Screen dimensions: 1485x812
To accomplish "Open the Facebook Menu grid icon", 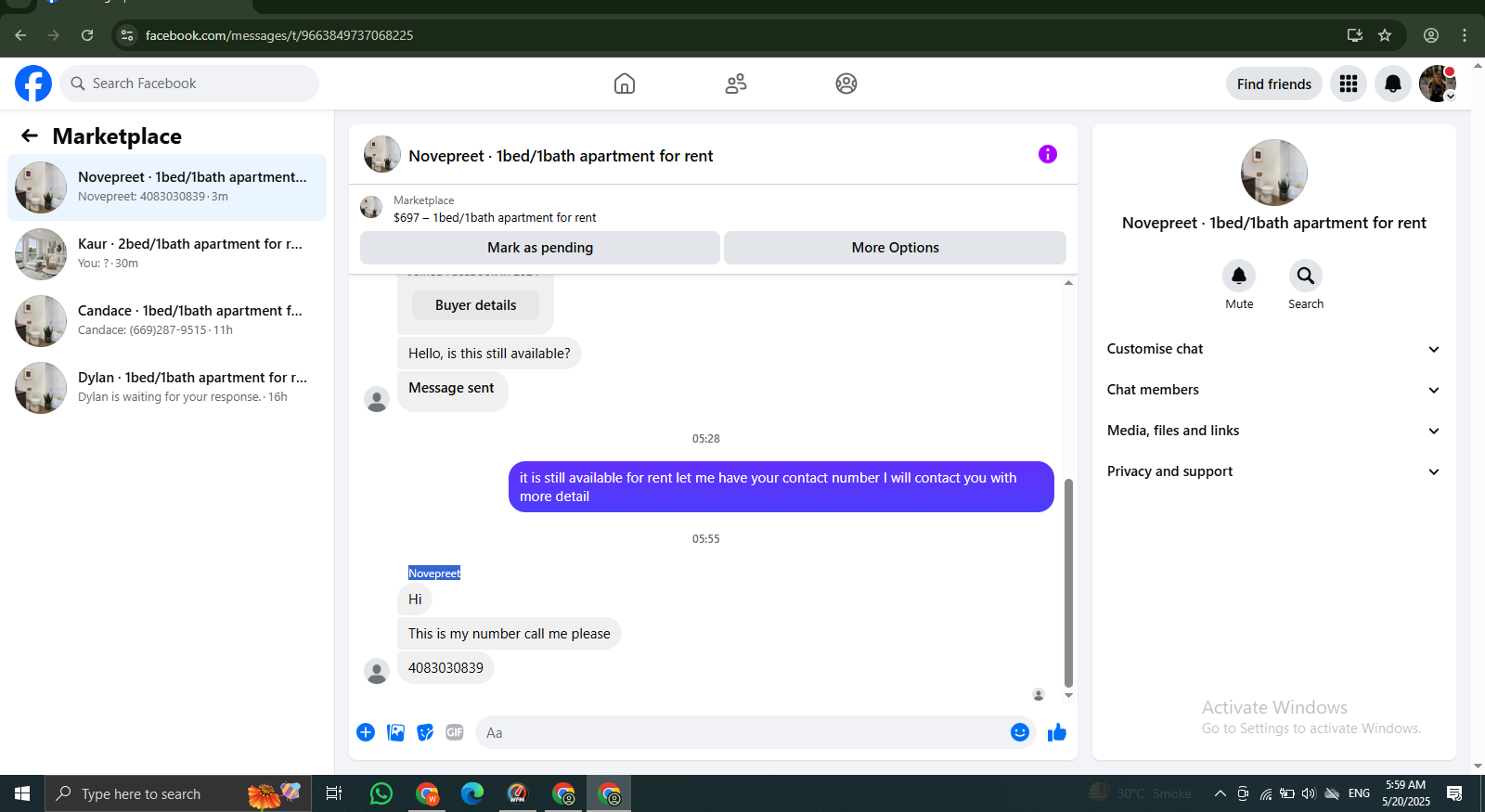I will 1349,84.
